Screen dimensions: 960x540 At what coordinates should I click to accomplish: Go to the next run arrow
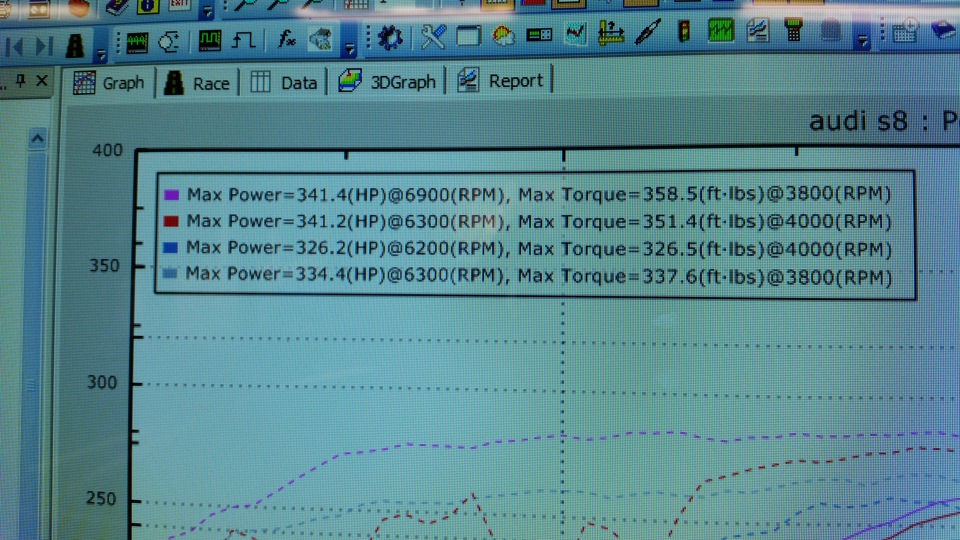[x=44, y=46]
